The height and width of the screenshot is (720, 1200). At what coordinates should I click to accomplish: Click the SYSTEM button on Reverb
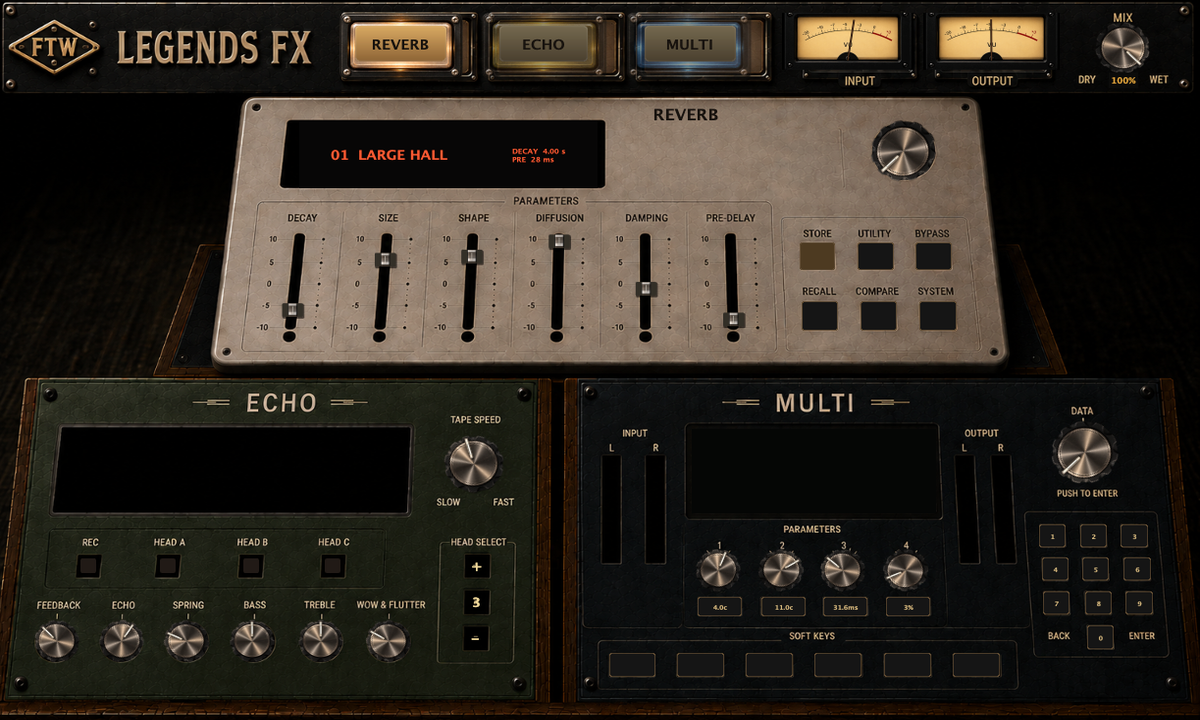pos(937,315)
